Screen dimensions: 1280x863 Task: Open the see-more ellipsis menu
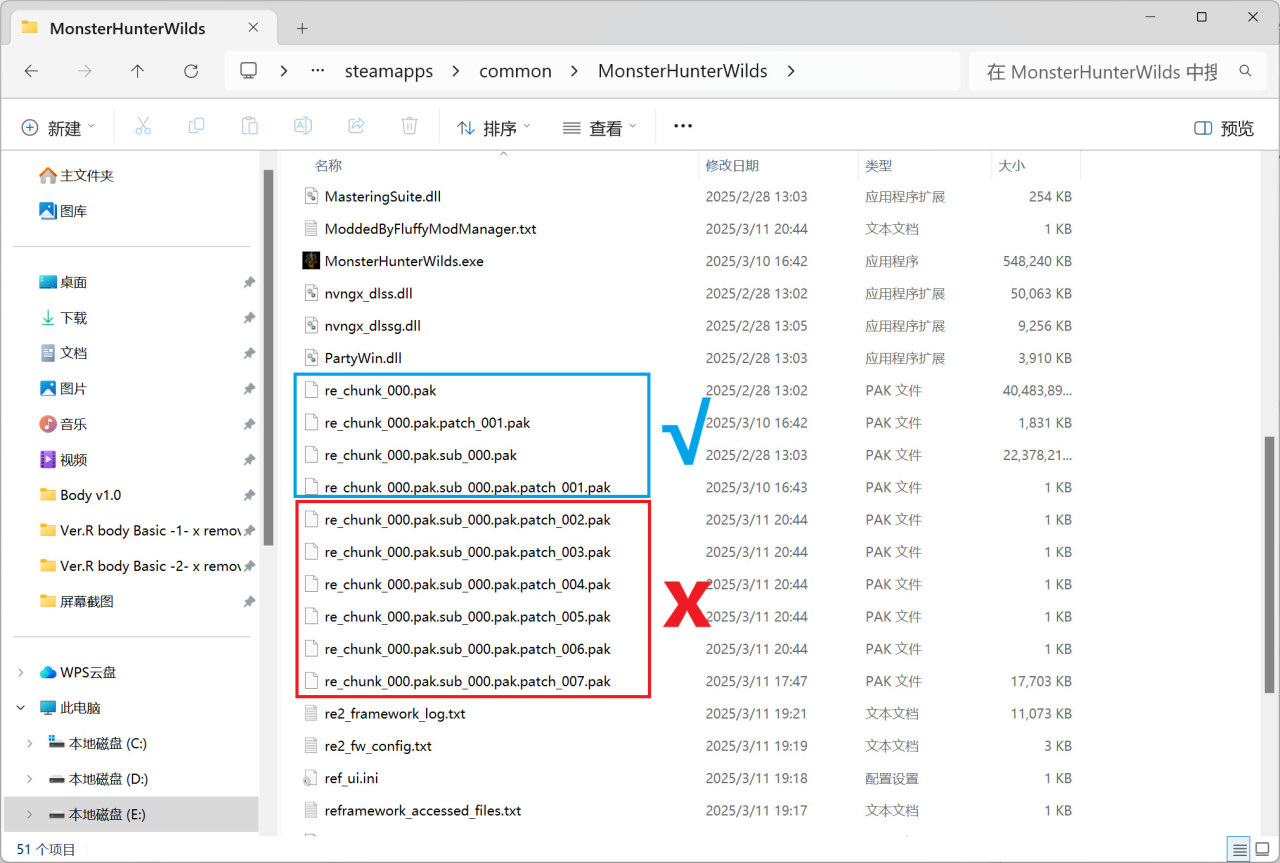[682, 127]
